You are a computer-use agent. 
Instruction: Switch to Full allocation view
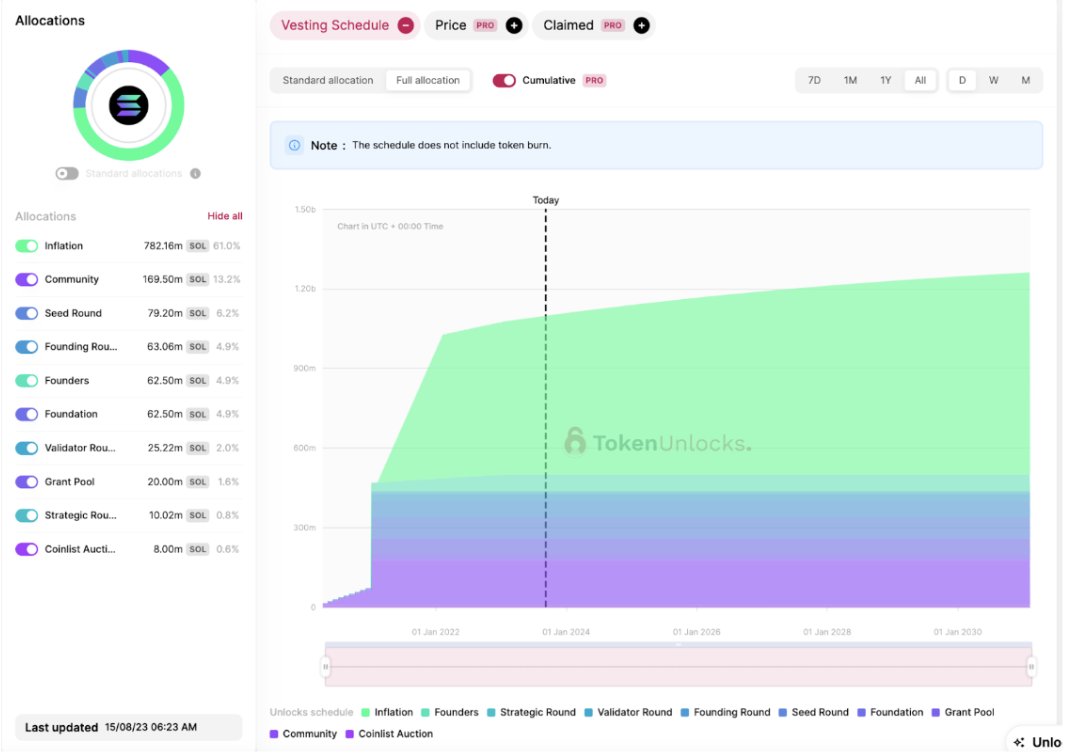pos(428,79)
